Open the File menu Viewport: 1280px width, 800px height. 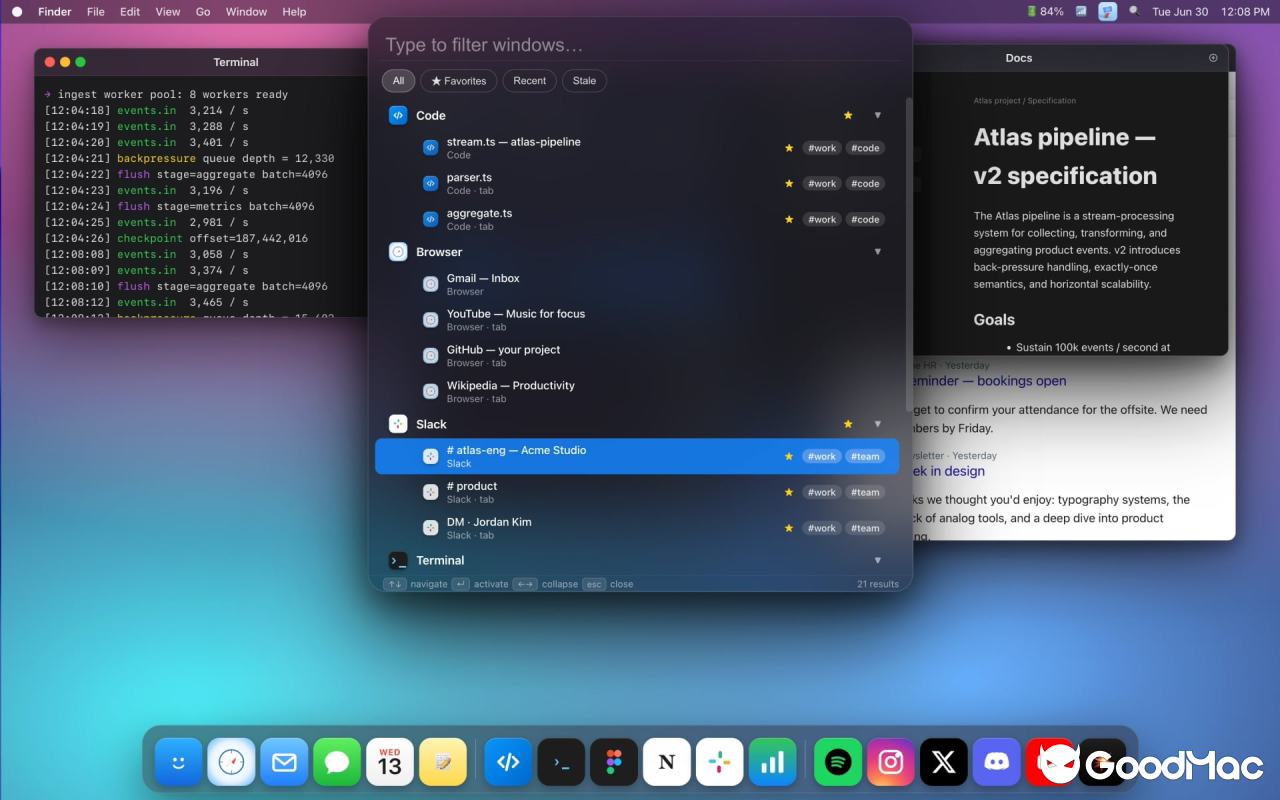pos(95,12)
